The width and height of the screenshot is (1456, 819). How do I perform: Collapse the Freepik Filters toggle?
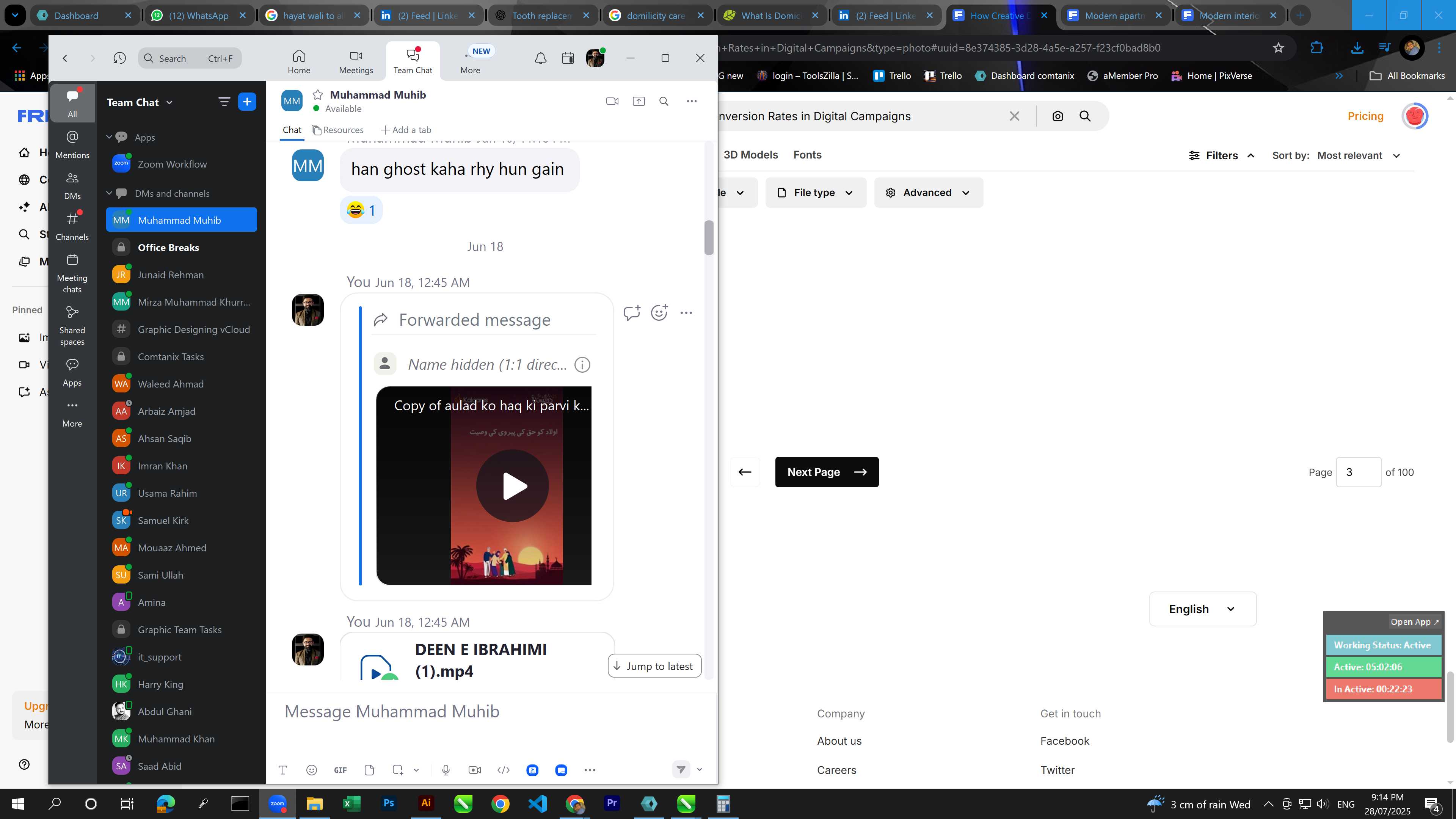coord(1222,155)
